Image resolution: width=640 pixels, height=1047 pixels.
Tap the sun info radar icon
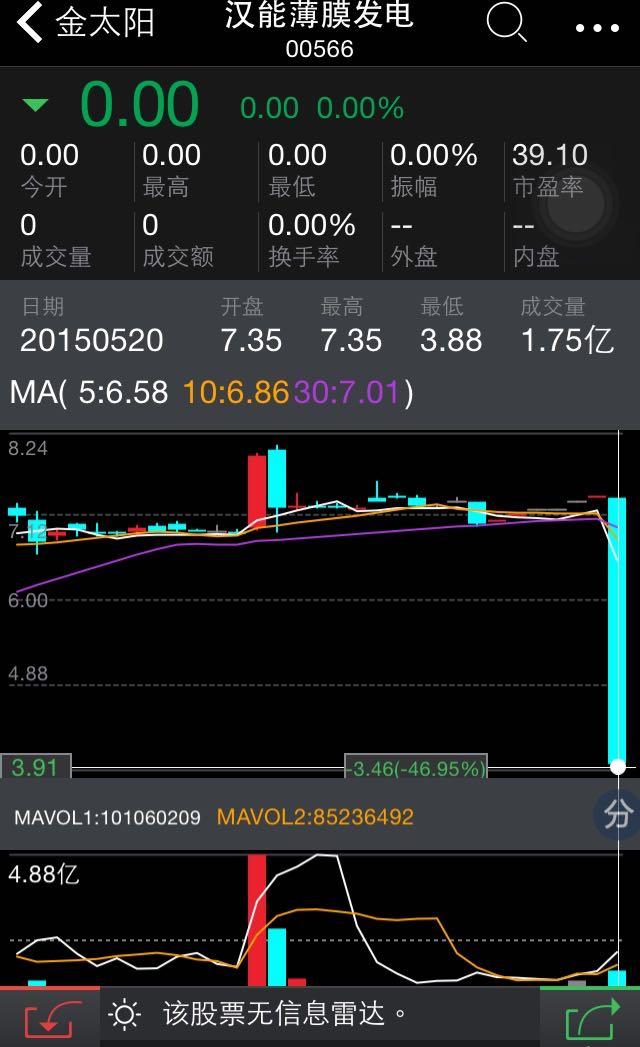tap(124, 1015)
